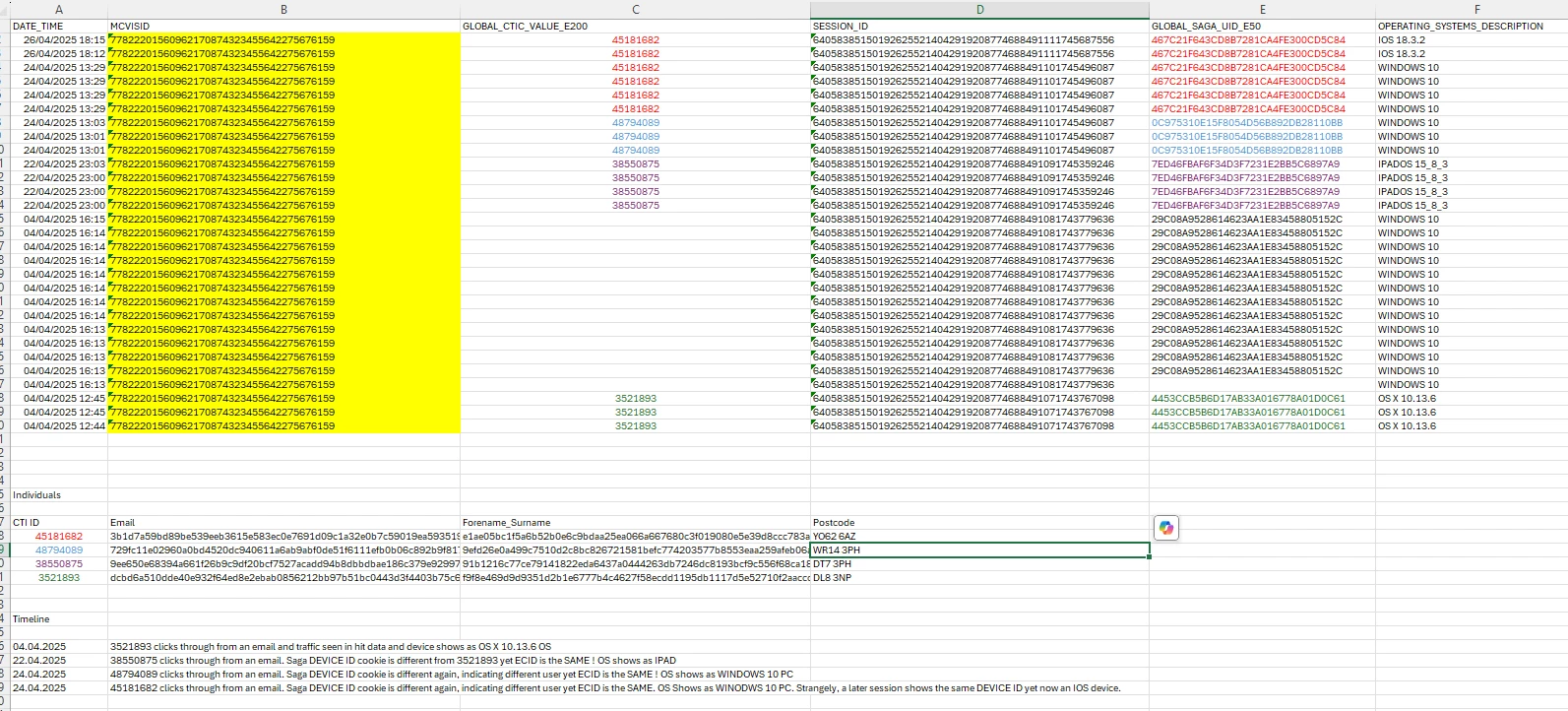Click email hash starting 9ee650e6
This screenshot has height=711, width=1568.
pos(283,564)
